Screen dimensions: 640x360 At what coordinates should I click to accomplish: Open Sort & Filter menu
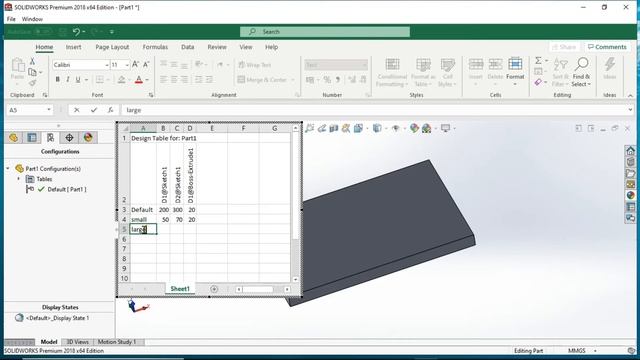tap(560, 73)
